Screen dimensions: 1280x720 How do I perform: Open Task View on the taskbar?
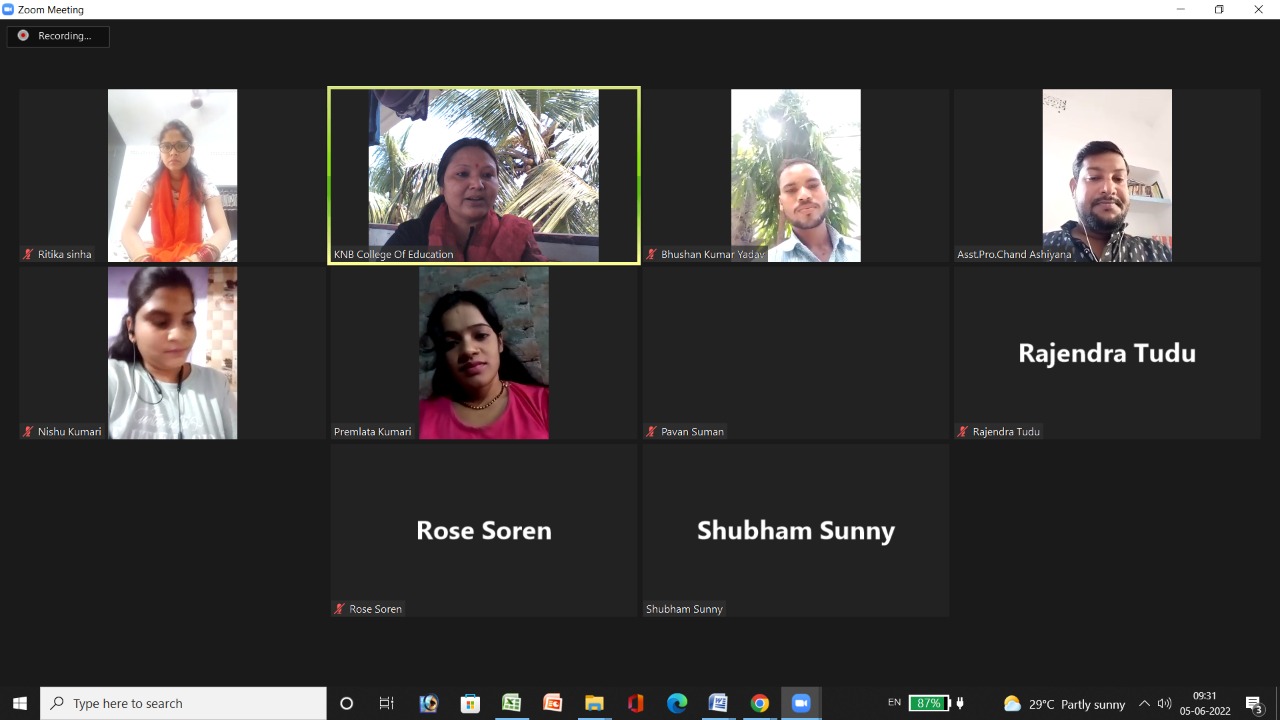(387, 703)
